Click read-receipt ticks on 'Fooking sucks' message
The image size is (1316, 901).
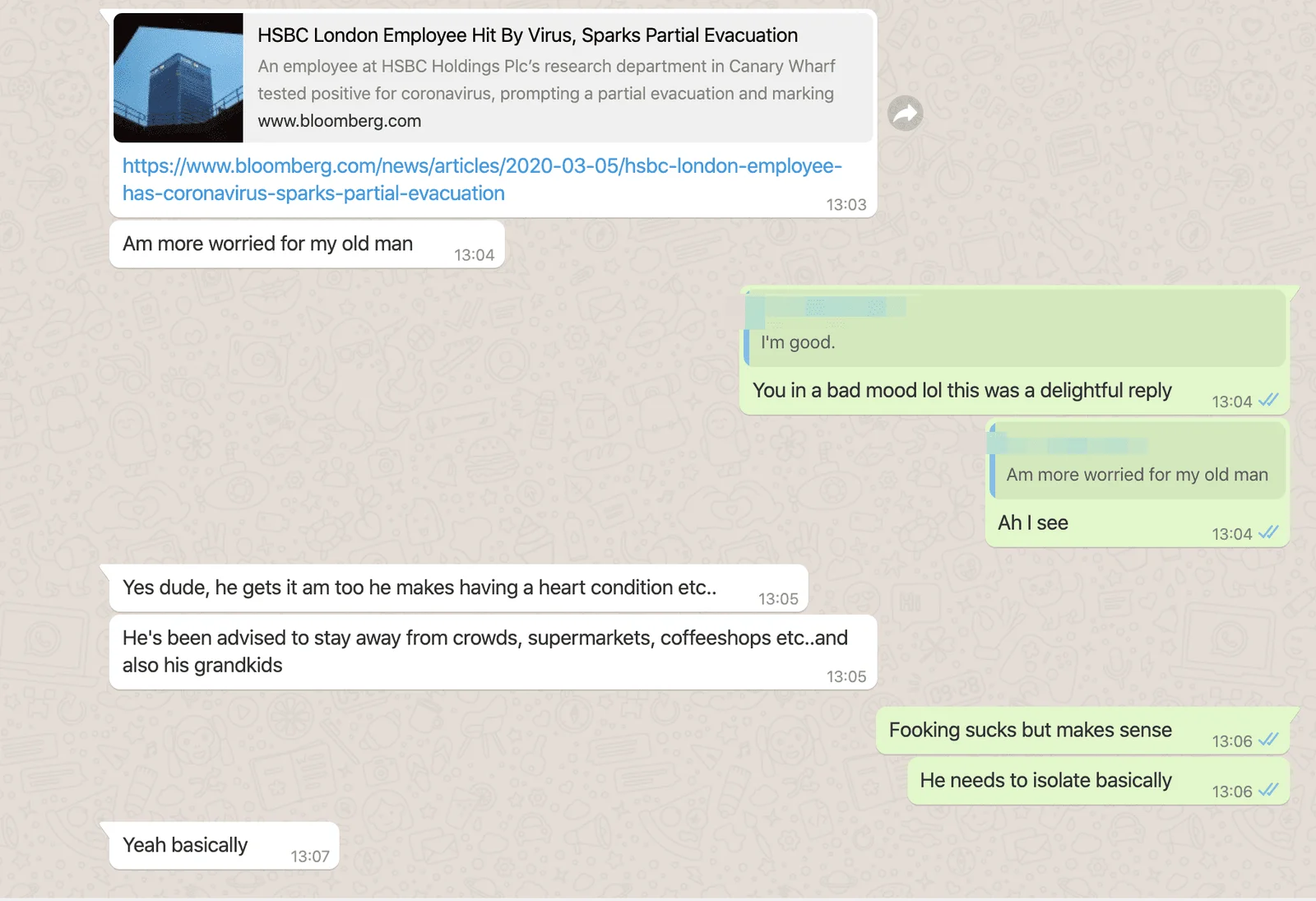tap(1268, 741)
